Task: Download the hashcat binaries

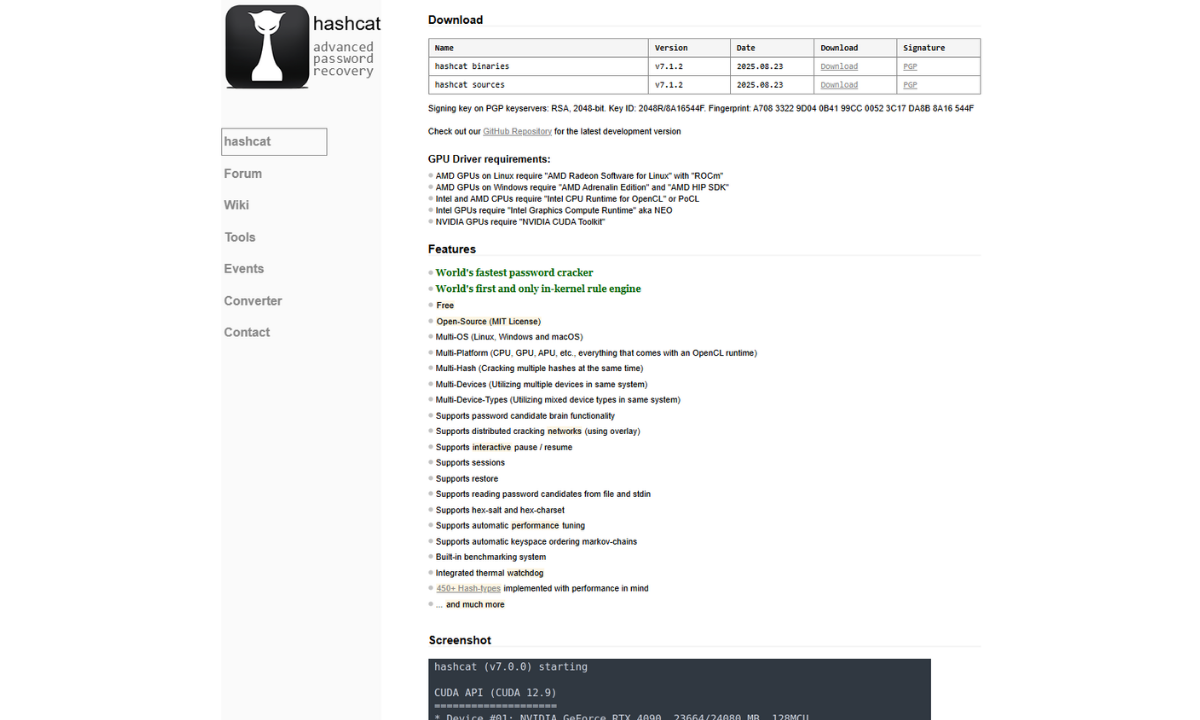Action: (x=839, y=66)
